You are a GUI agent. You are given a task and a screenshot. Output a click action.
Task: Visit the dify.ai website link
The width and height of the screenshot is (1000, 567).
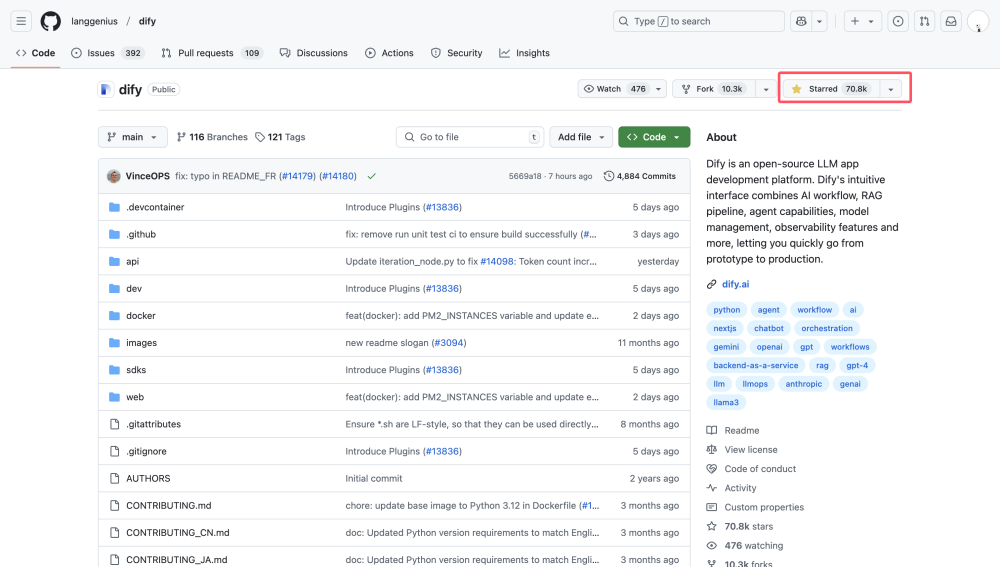tap(735, 284)
